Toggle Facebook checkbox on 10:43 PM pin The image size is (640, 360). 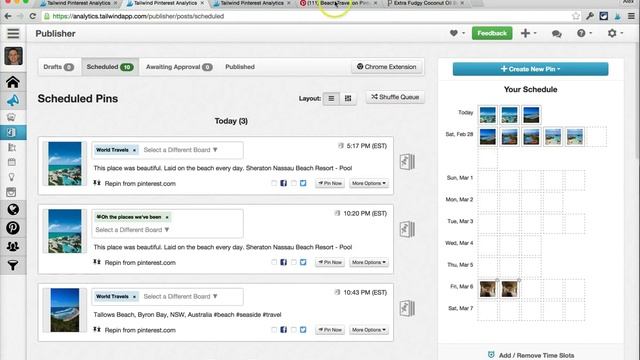pyautogui.click(x=274, y=330)
